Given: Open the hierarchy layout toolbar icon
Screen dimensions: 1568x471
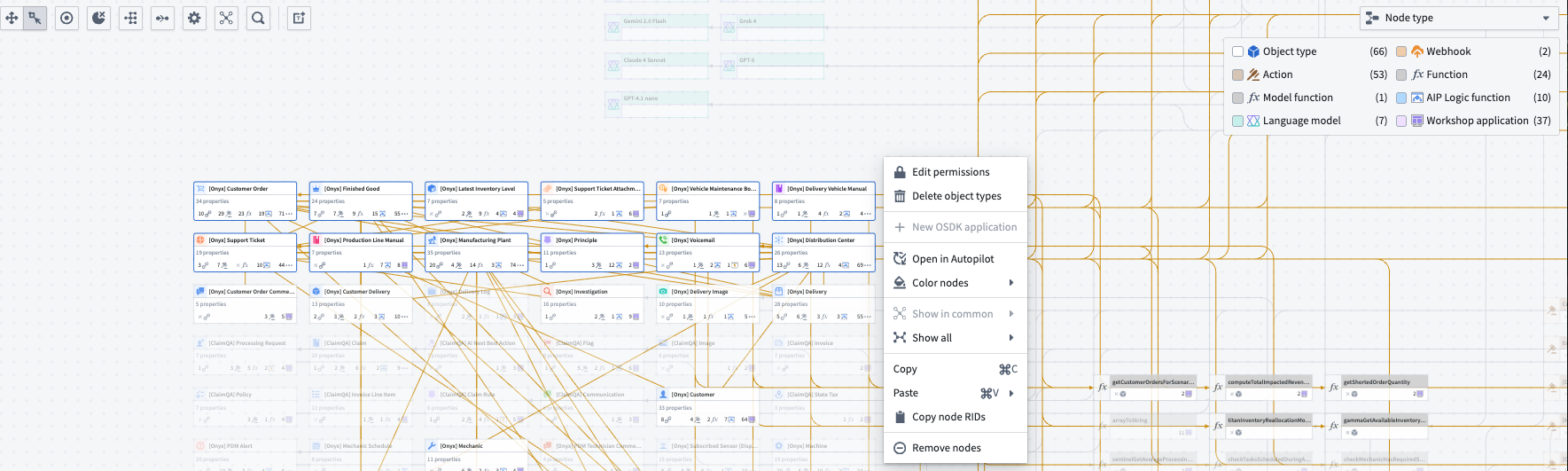Looking at the screenshot, I should (130, 18).
